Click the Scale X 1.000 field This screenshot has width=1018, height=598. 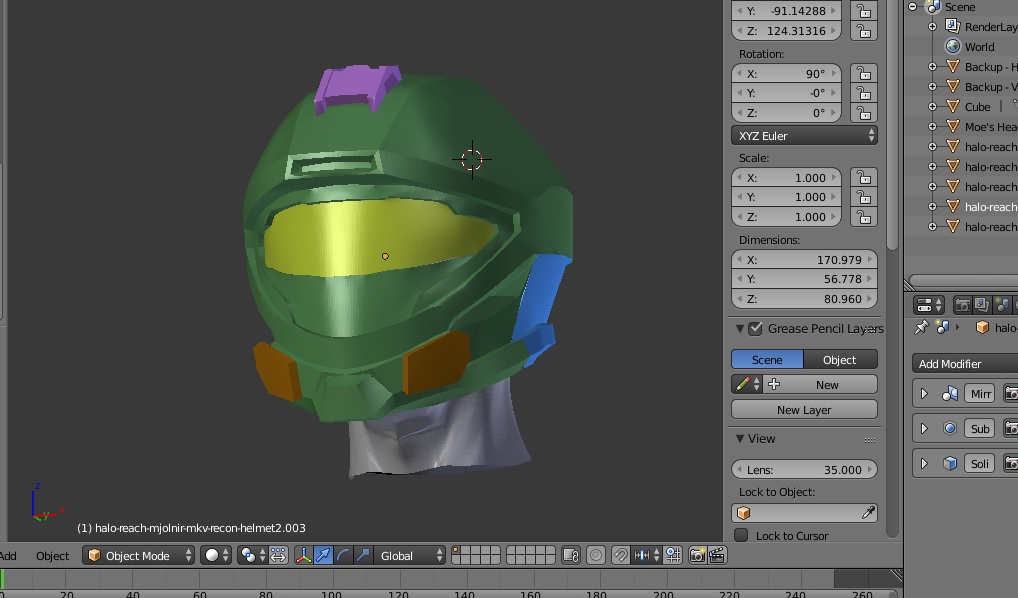tap(787, 177)
